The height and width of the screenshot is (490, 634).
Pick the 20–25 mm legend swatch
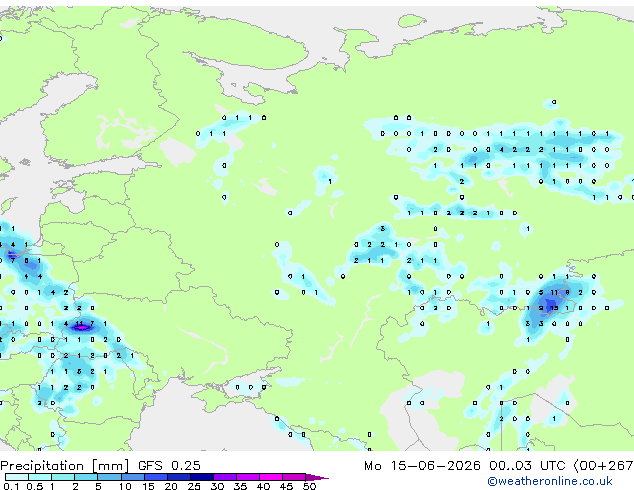coord(179,477)
